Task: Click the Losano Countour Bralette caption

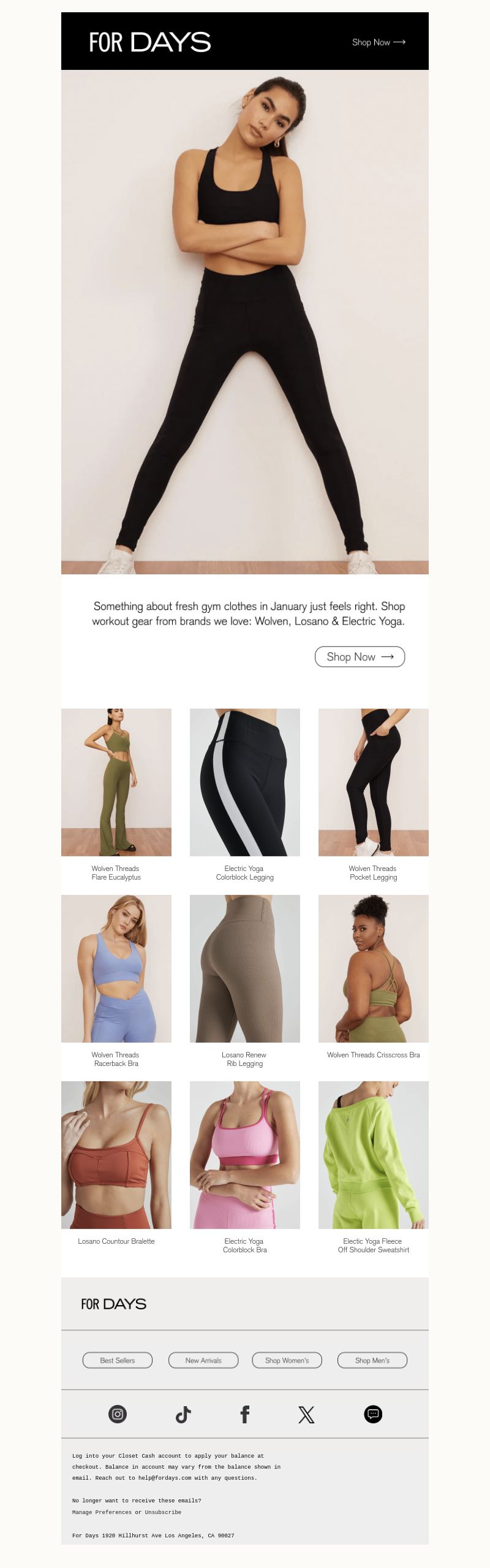Action: [116, 1241]
